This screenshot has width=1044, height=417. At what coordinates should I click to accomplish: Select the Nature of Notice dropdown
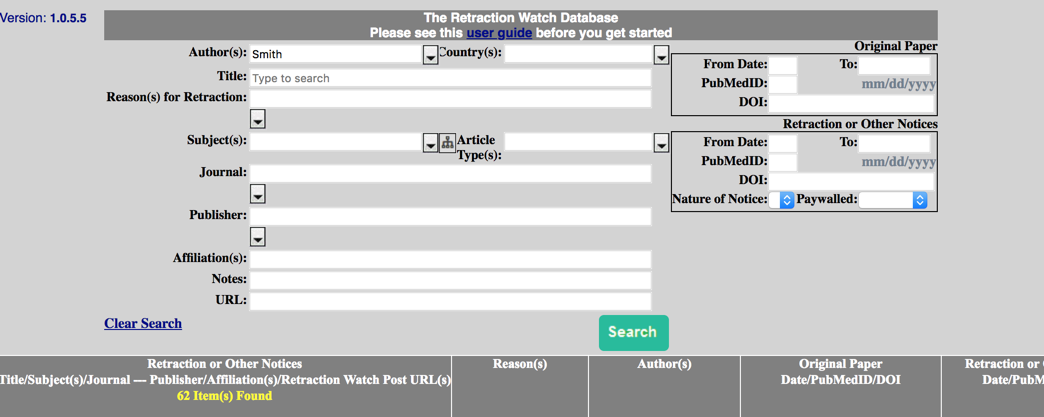[781, 200]
